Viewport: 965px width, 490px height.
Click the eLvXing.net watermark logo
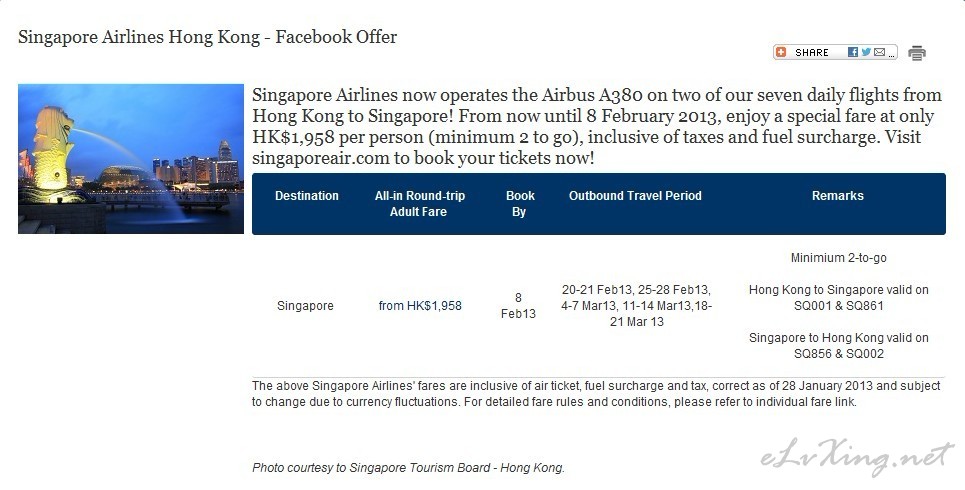[857, 457]
